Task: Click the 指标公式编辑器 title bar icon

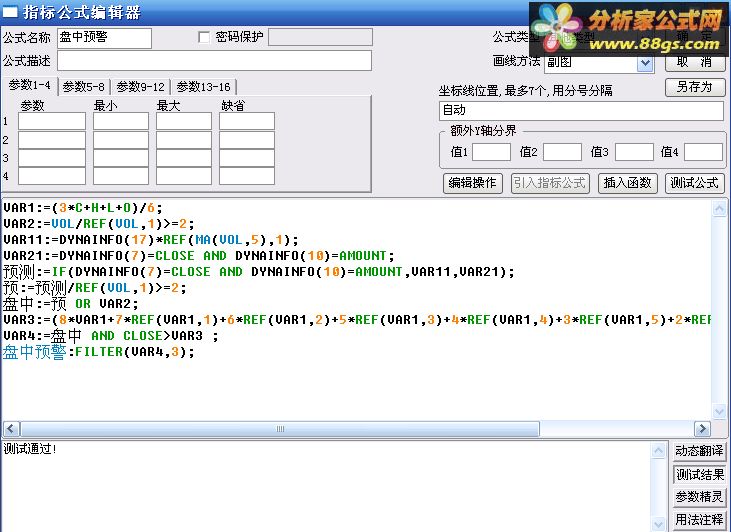Action: (10, 12)
